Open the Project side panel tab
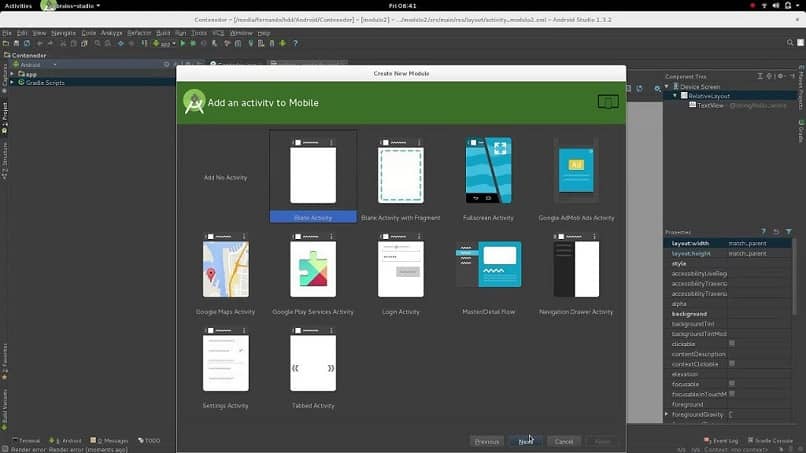 click(5, 118)
